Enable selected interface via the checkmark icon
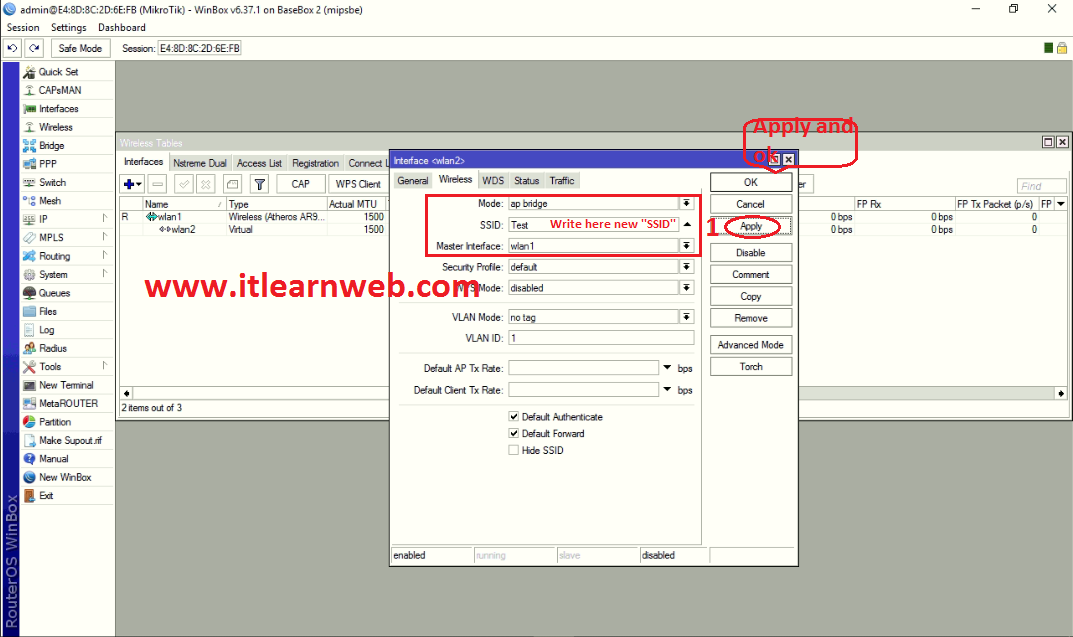Viewport: 1073px width, 637px height. 183,183
